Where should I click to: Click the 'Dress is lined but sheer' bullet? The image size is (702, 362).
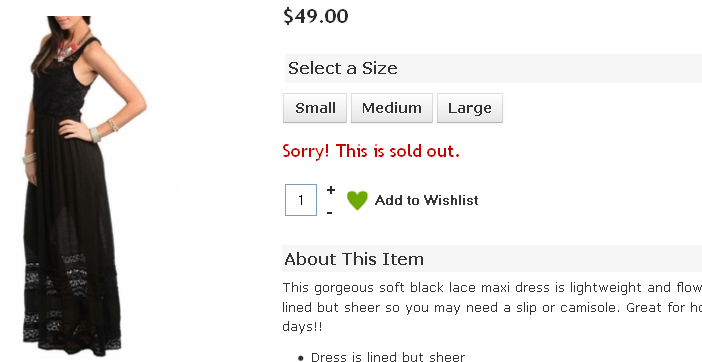[388, 357]
